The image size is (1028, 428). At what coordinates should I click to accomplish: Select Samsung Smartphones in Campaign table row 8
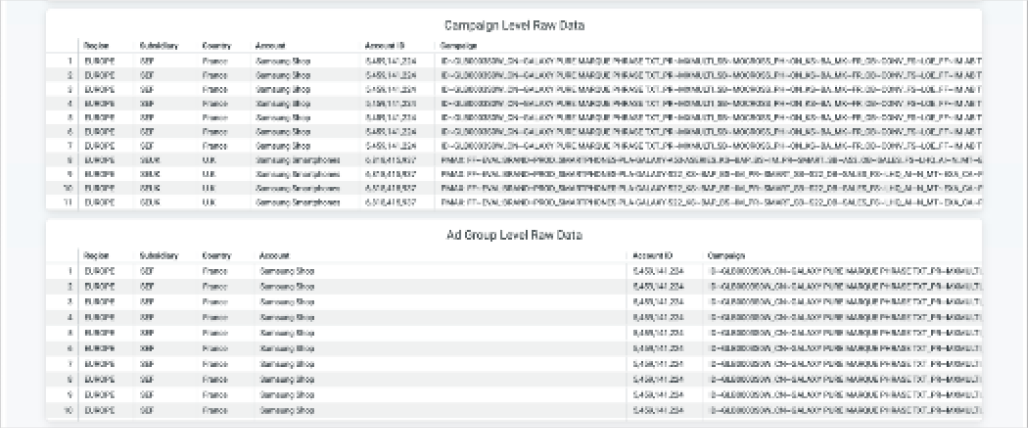coord(298,159)
